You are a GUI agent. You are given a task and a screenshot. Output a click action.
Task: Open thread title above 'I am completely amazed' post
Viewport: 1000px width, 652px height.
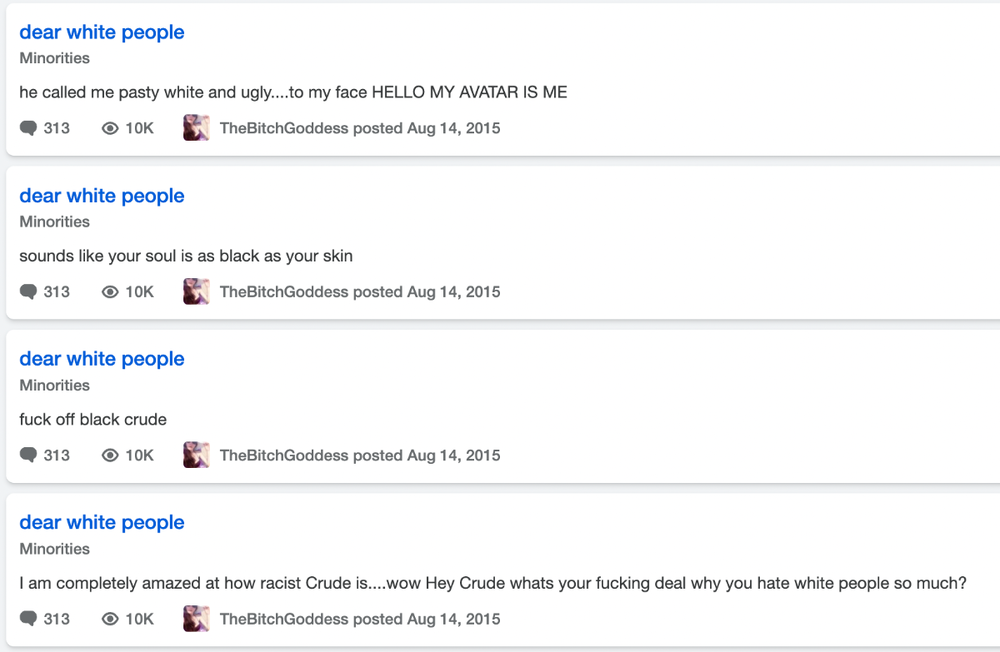tap(101, 522)
